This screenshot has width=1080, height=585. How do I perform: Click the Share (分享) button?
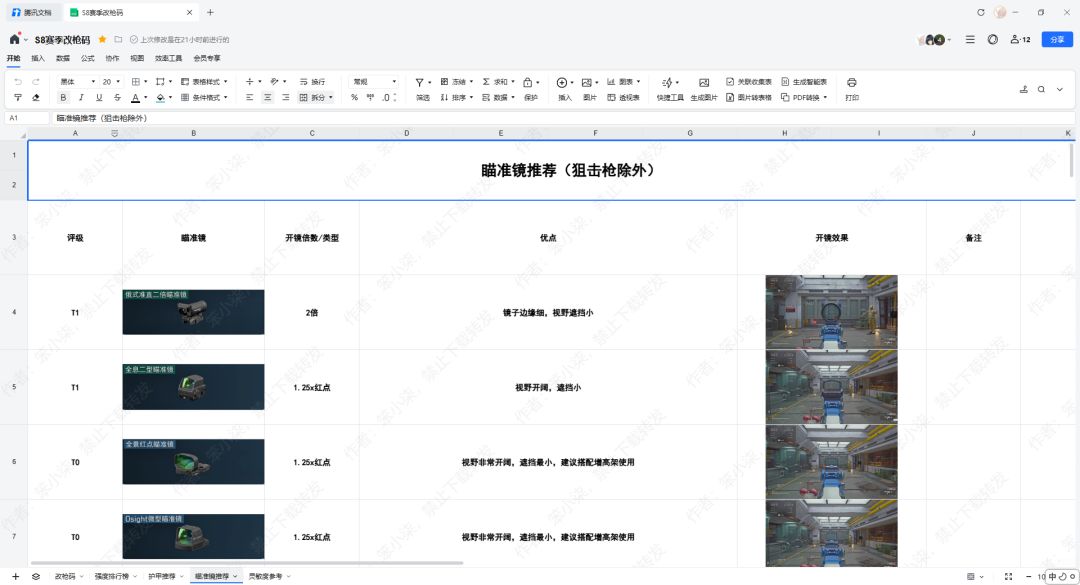pyautogui.click(x=1057, y=39)
